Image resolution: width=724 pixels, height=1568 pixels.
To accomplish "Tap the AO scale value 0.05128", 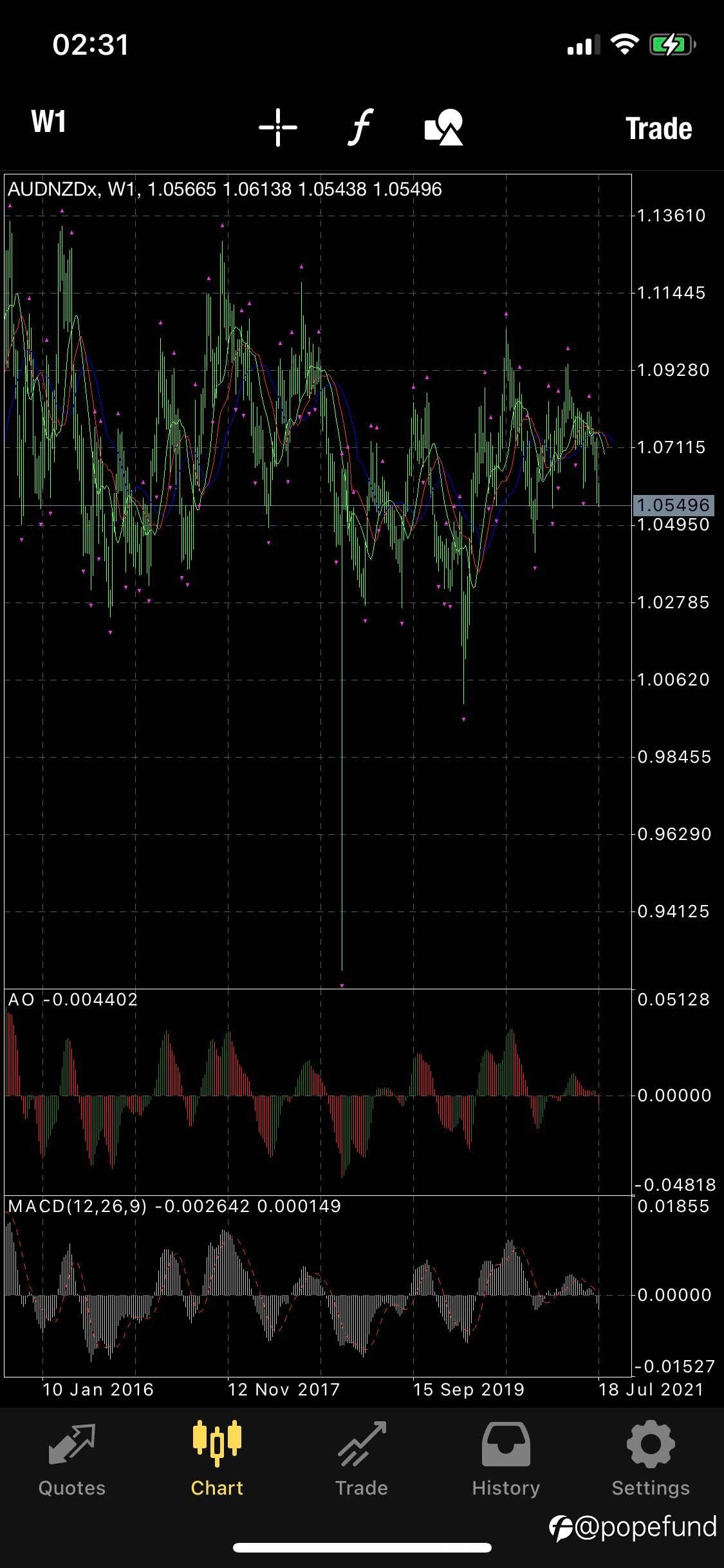I will pos(674,1000).
